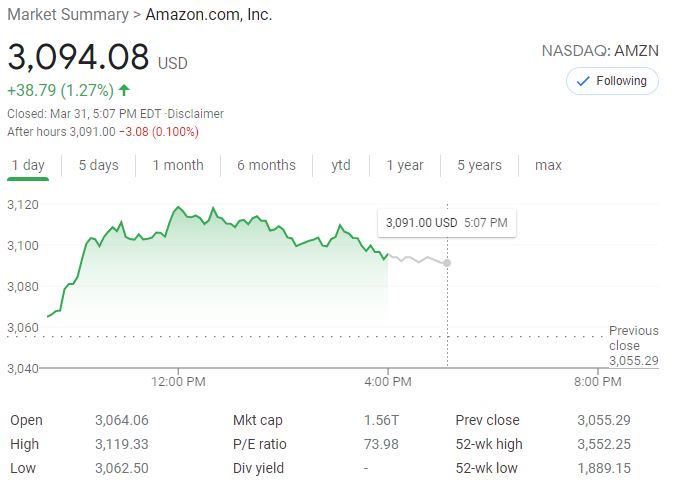679x492 pixels.
Task: Open the 1 year chart tab
Action: pyautogui.click(x=405, y=165)
